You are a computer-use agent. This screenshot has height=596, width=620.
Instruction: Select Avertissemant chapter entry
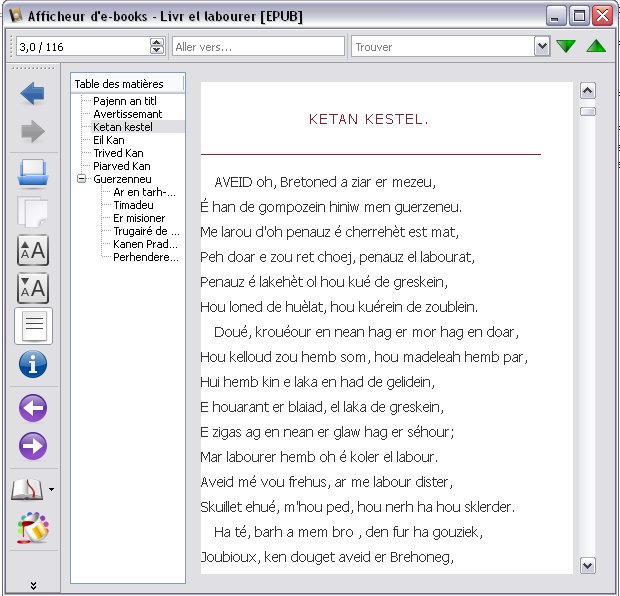(x=128, y=114)
